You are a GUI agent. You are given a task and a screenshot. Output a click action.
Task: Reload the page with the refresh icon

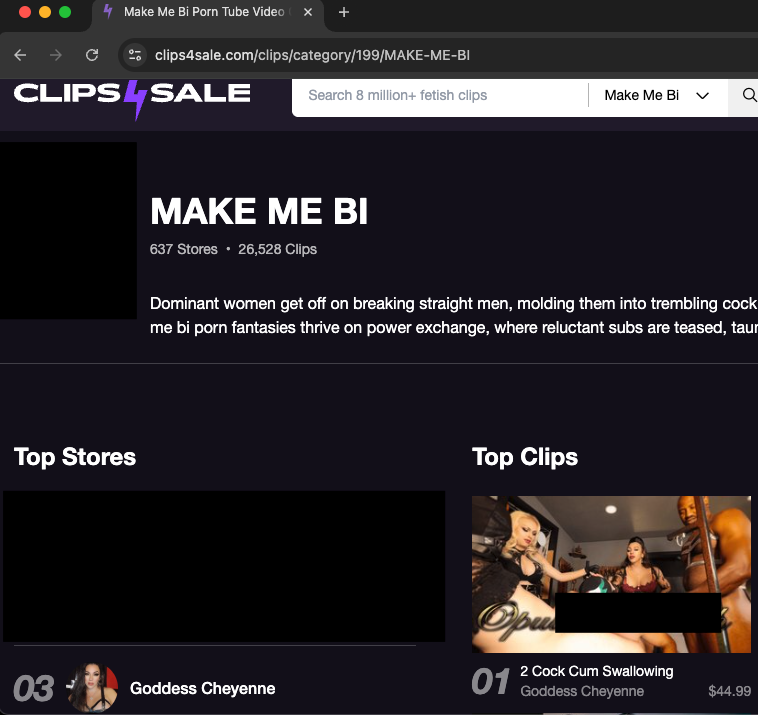92,55
